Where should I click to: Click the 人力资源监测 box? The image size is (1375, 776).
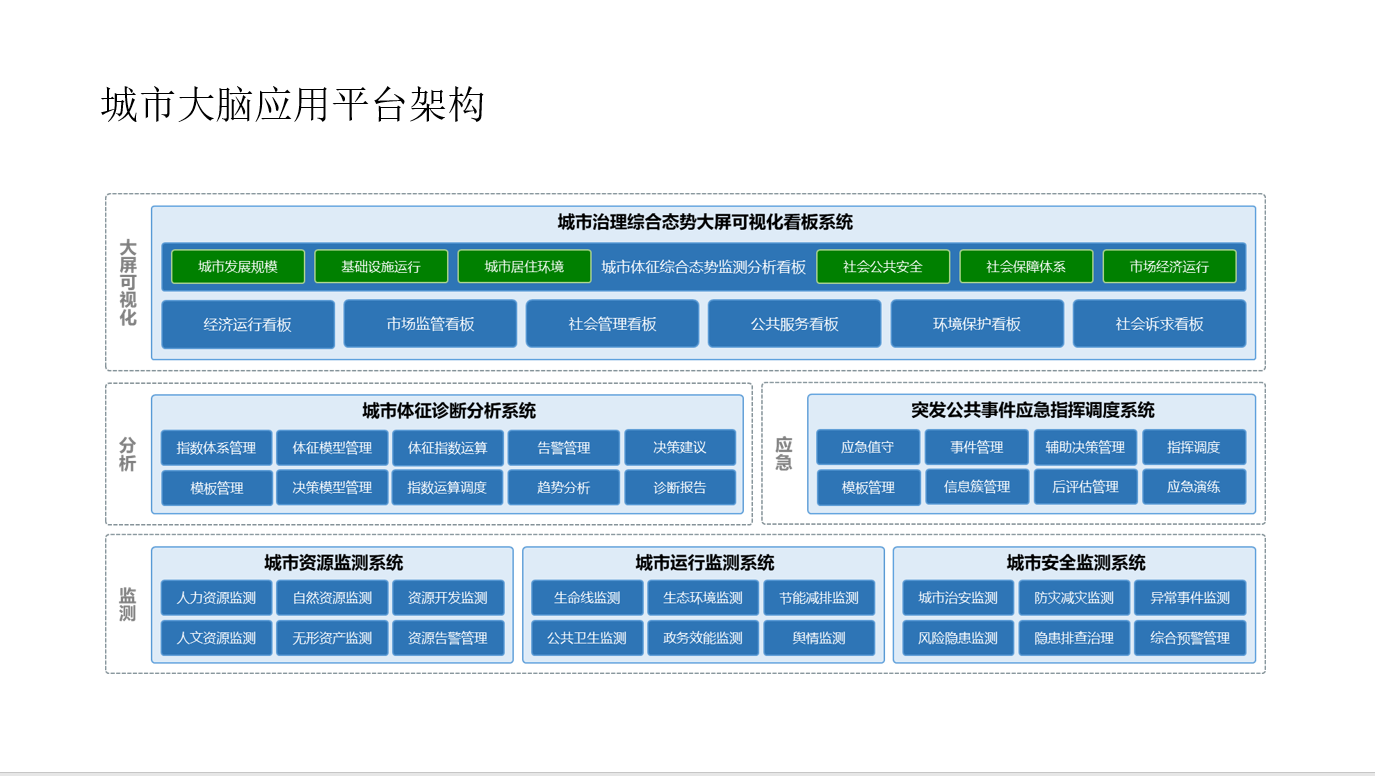tap(217, 598)
